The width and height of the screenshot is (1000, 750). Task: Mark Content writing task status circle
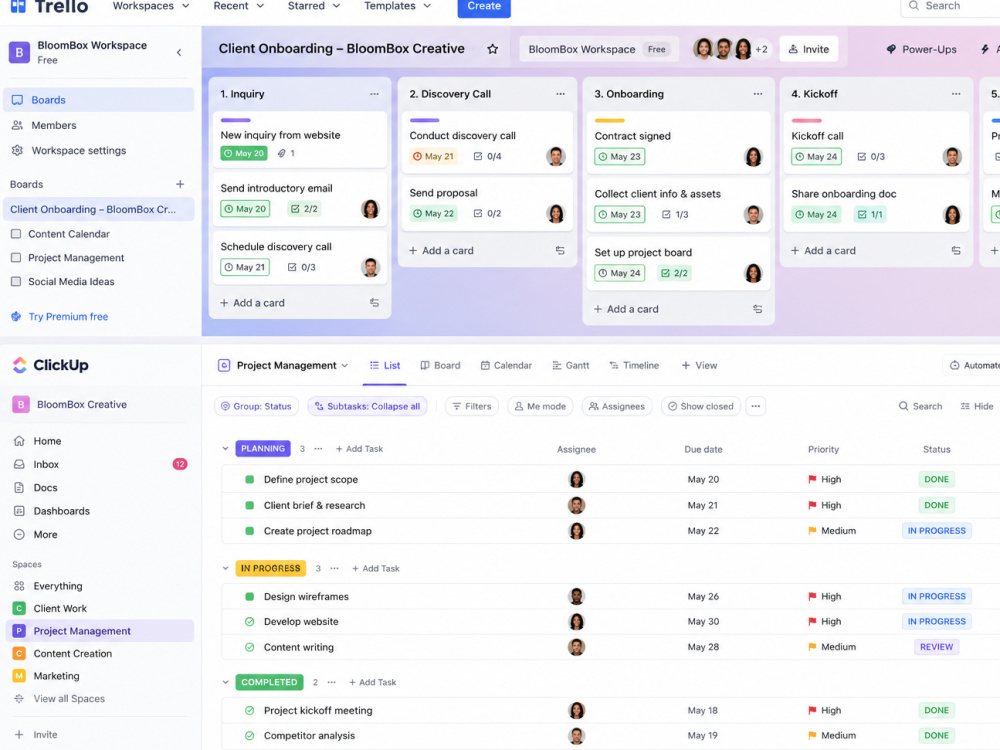(249, 647)
